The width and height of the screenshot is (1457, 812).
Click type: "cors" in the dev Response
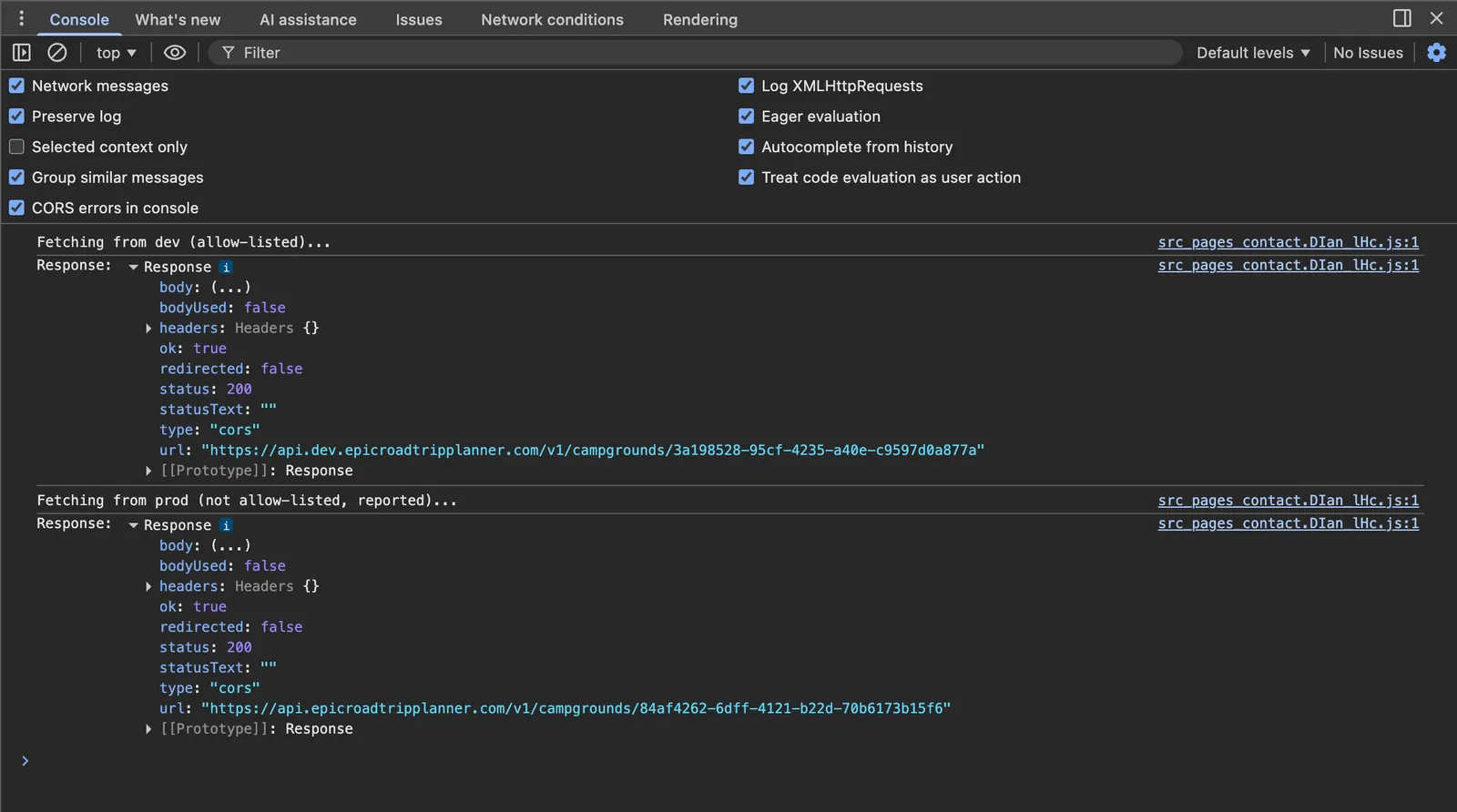tap(209, 431)
